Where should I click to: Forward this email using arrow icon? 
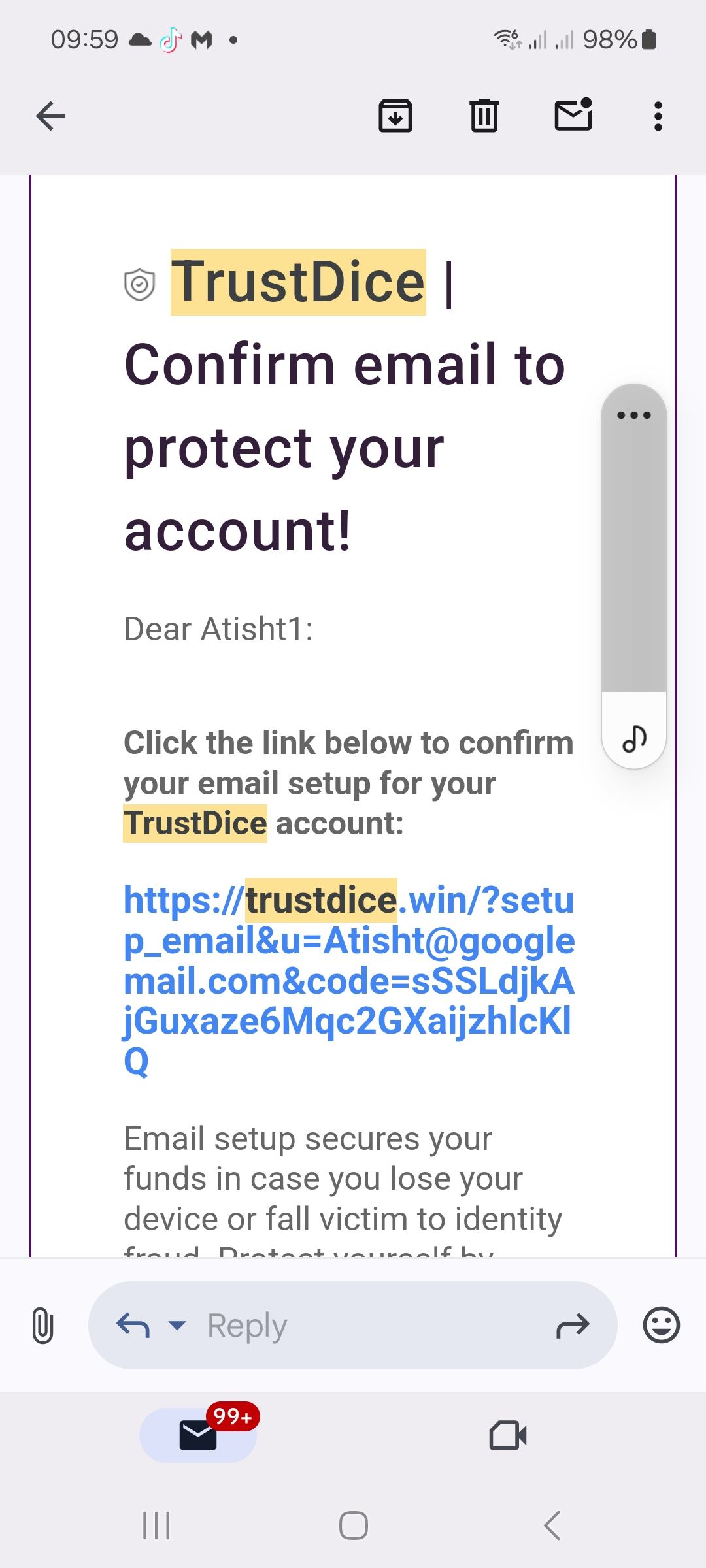tap(573, 1325)
